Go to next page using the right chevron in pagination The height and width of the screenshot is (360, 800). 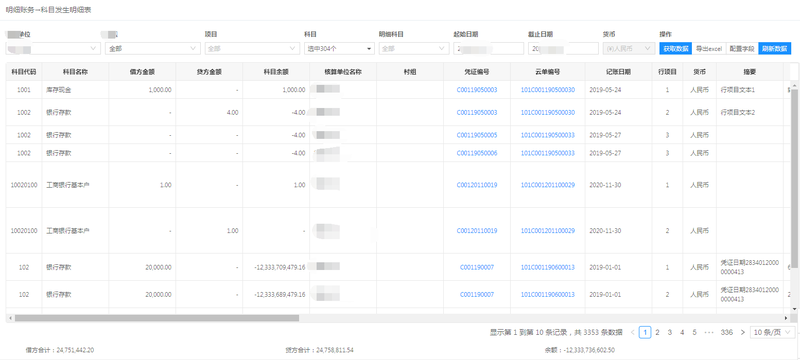(742, 332)
